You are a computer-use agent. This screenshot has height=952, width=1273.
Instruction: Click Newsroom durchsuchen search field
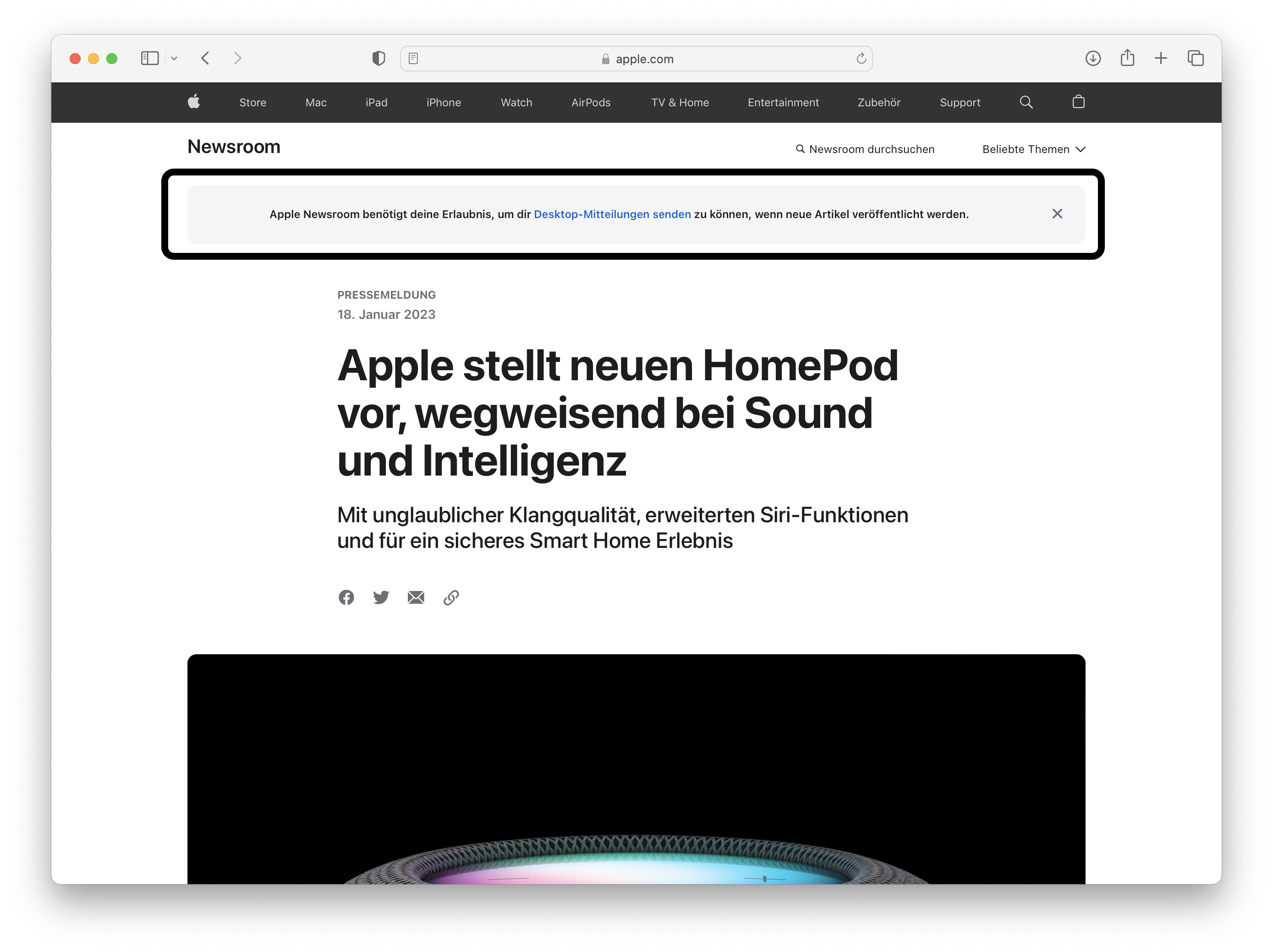[x=865, y=149]
